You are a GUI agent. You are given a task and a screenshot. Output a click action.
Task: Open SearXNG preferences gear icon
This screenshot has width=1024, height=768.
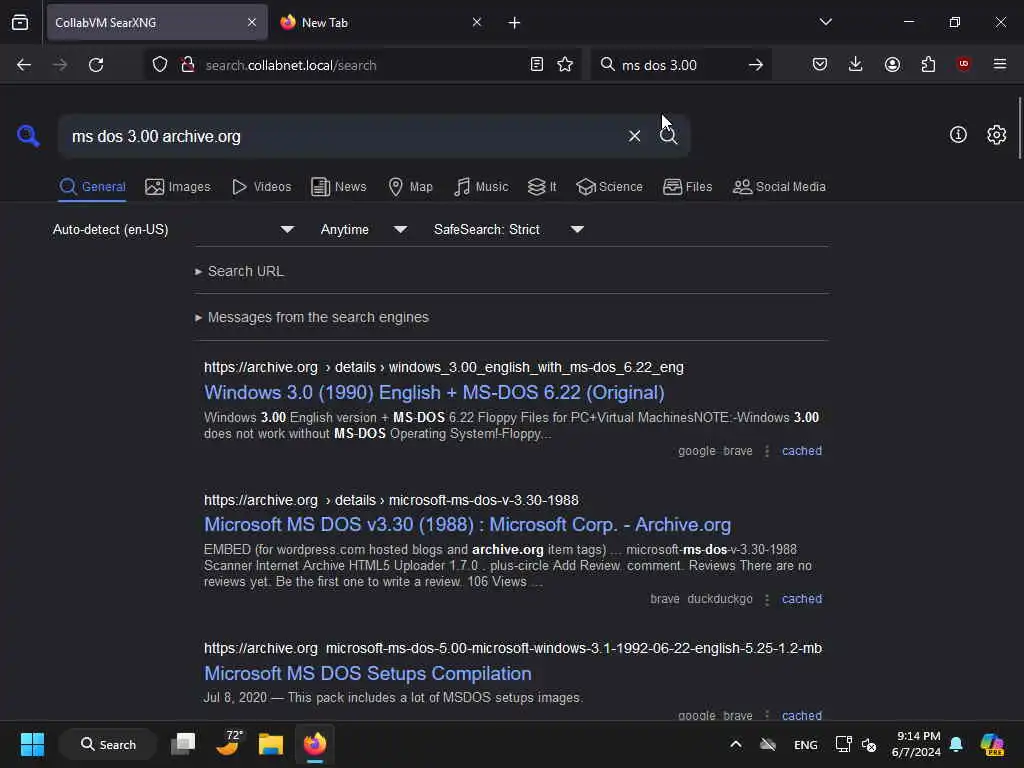997,135
